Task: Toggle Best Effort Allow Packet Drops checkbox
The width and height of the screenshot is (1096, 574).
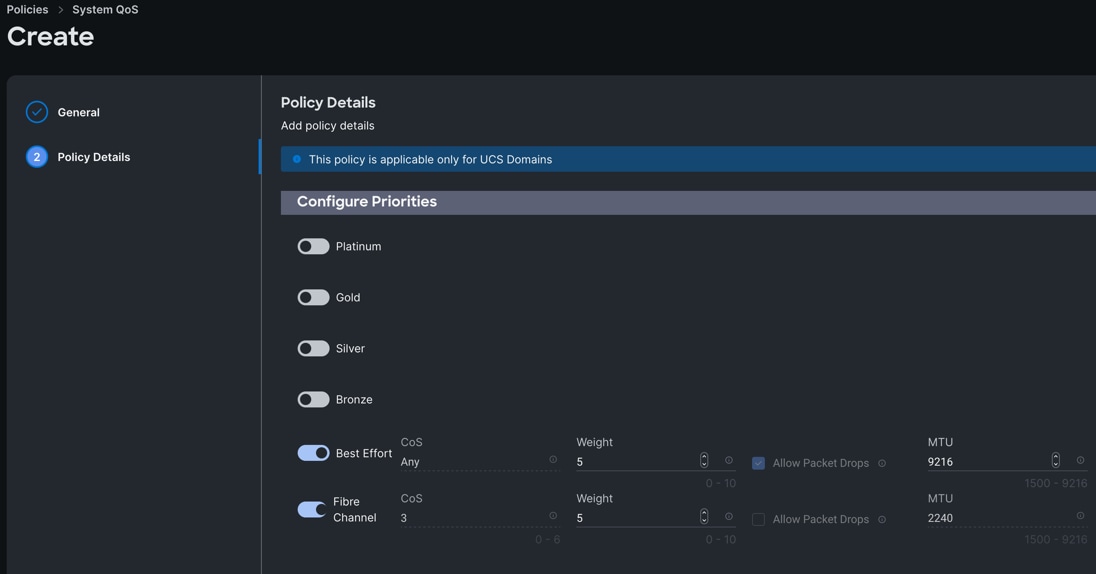Action: (758, 463)
